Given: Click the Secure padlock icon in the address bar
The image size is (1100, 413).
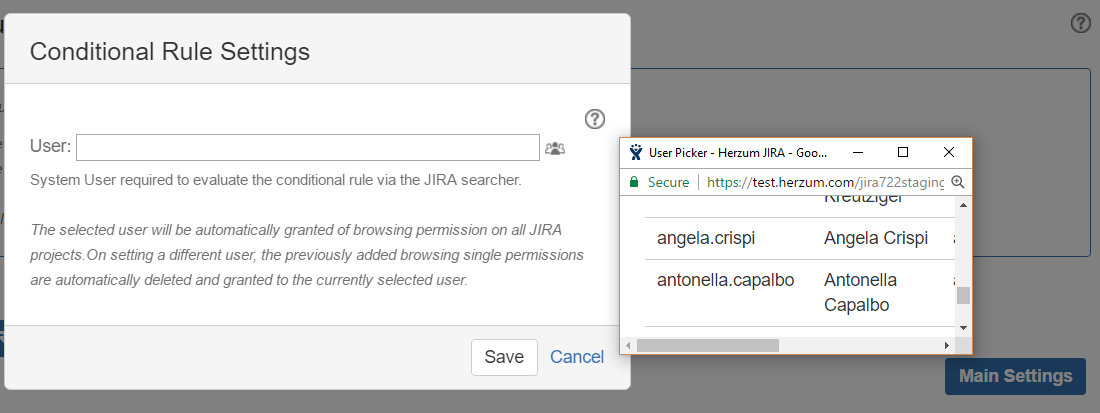Looking at the screenshot, I should [634, 182].
